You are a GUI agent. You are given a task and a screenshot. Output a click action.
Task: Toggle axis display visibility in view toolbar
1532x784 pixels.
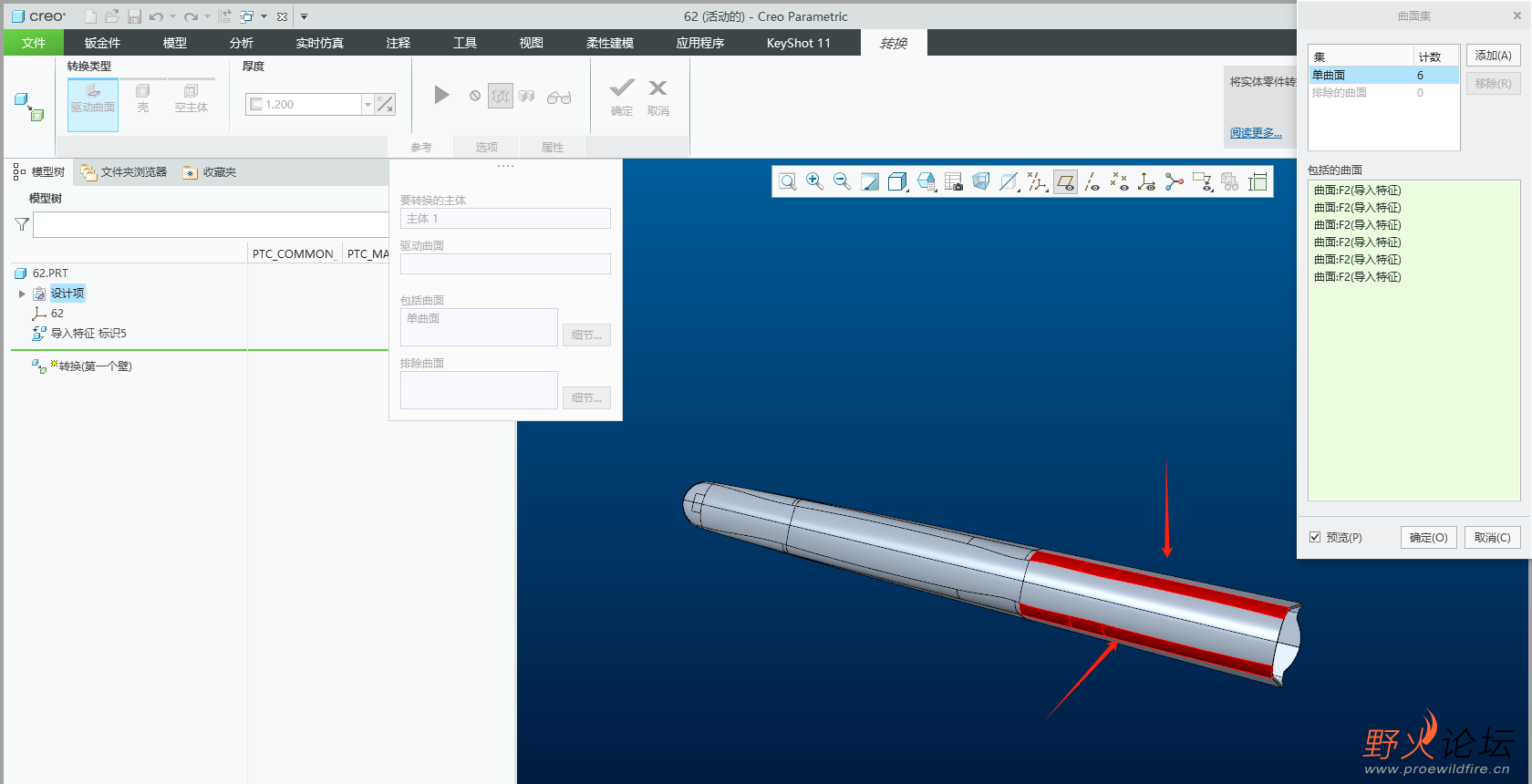point(1092,182)
